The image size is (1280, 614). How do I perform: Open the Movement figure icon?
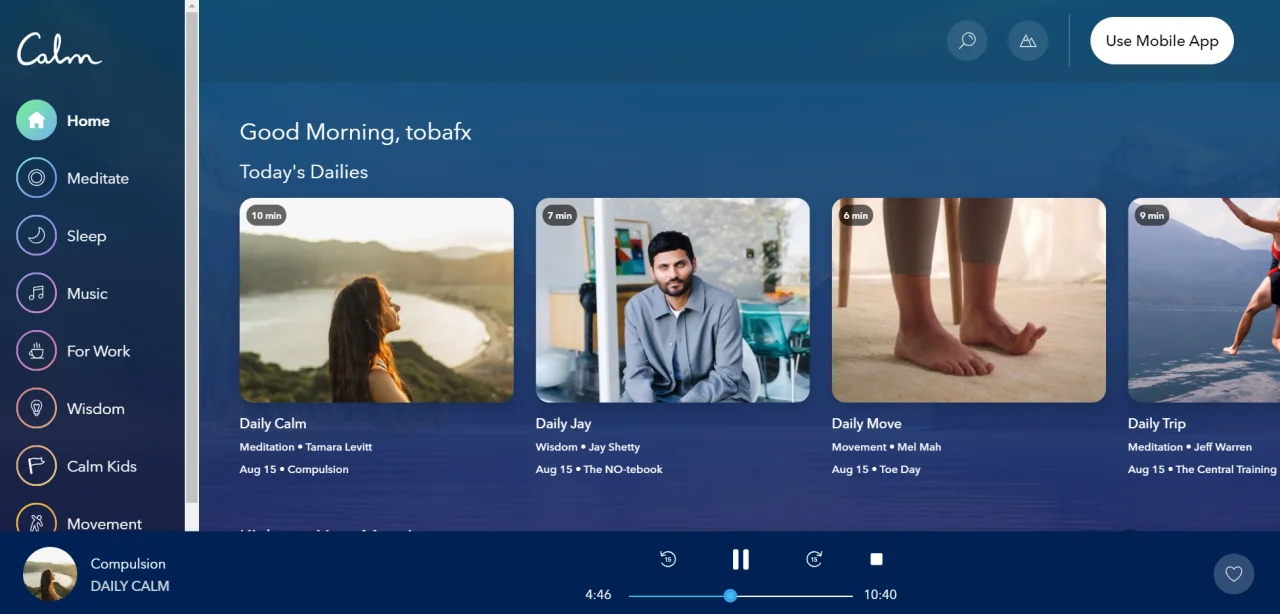[x=36, y=518]
